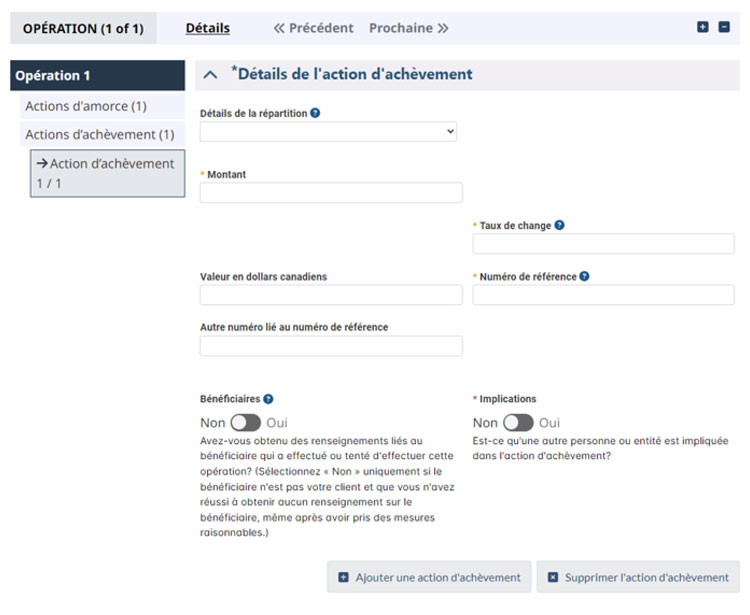The width and height of the screenshot is (750, 615).
Task: Open the OPÉRATION (1 of 1) tab
Action: (83, 28)
